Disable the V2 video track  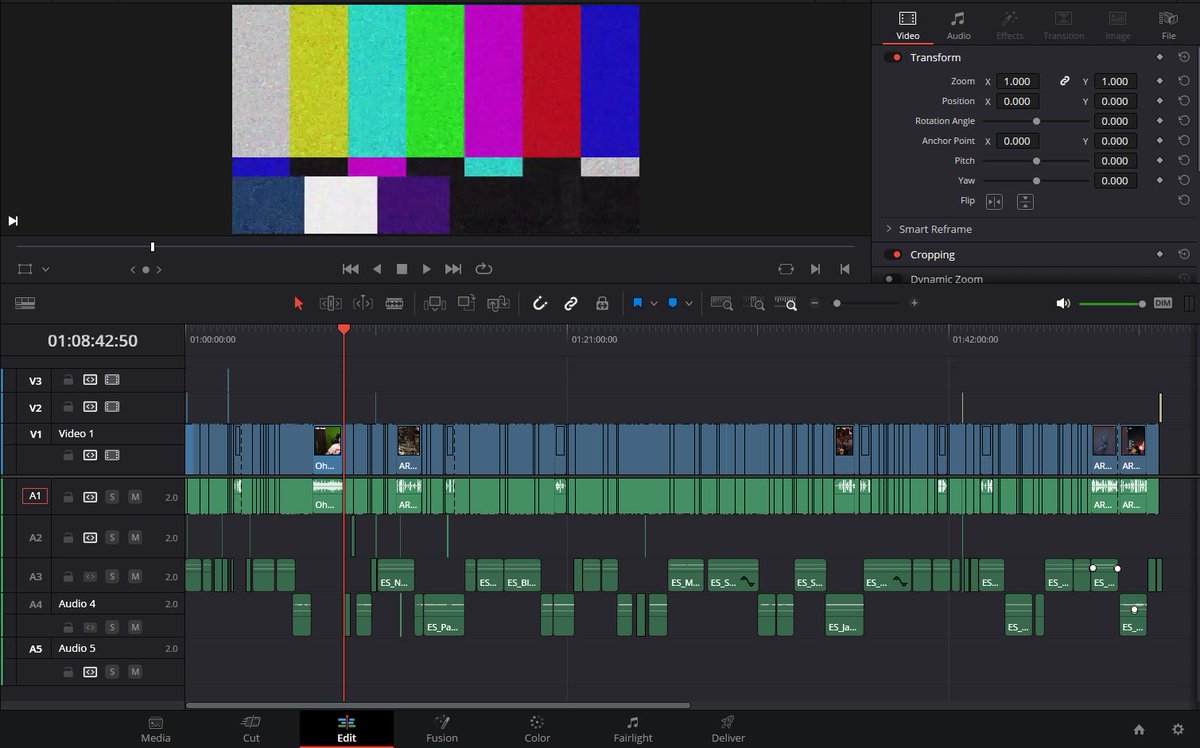coord(112,407)
